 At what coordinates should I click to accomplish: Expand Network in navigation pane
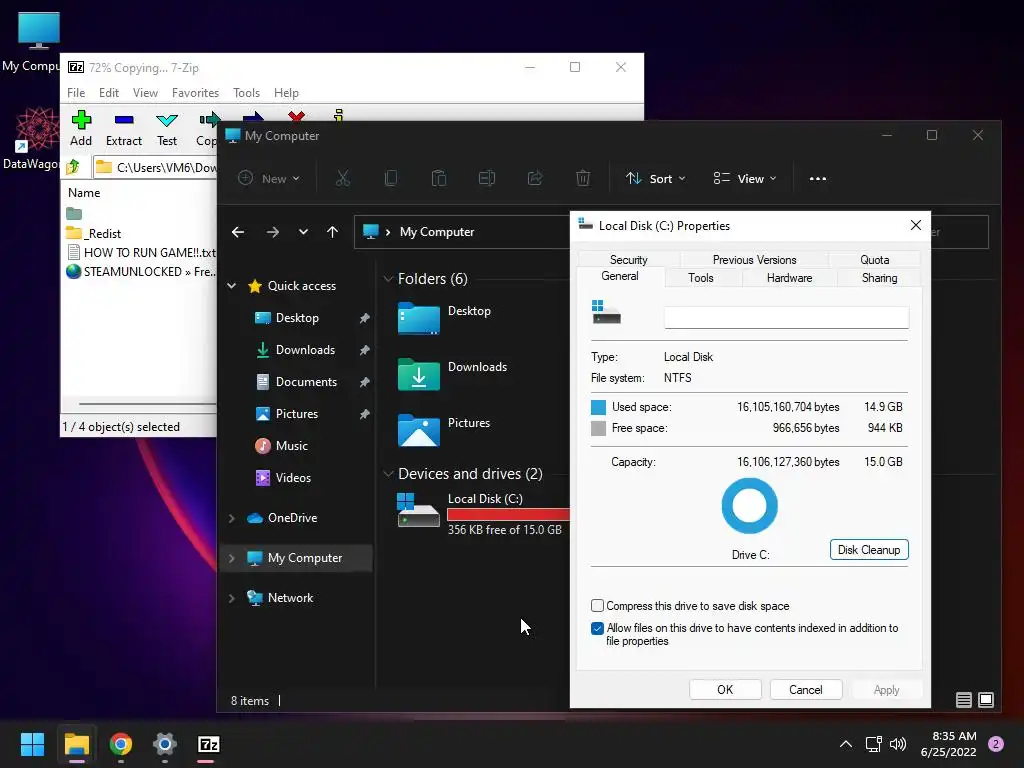coord(231,598)
